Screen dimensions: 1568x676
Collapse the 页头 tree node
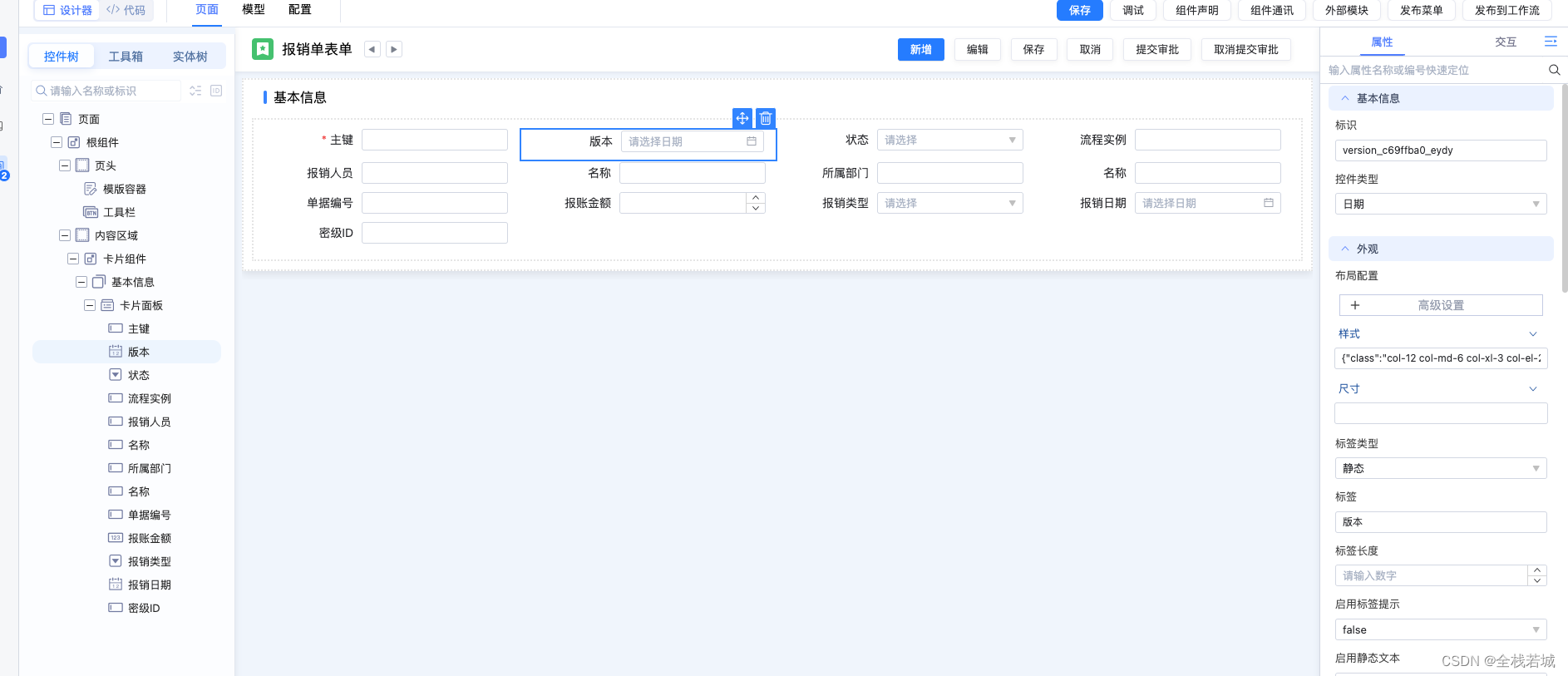[65, 165]
